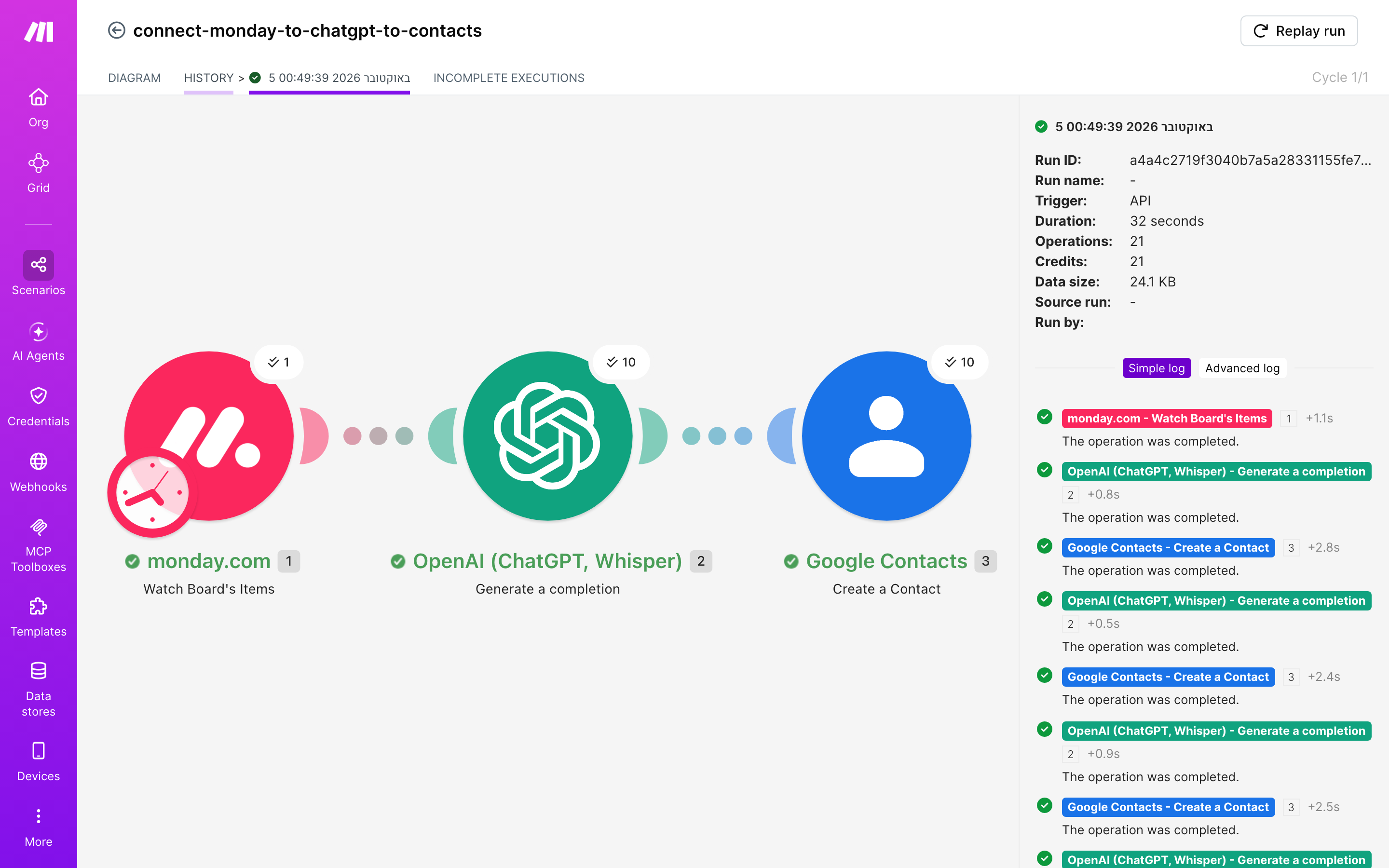1389x868 pixels.
Task: Open Google Contacts Create a Contact entry (+2.5s)
Action: point(1168,807)
